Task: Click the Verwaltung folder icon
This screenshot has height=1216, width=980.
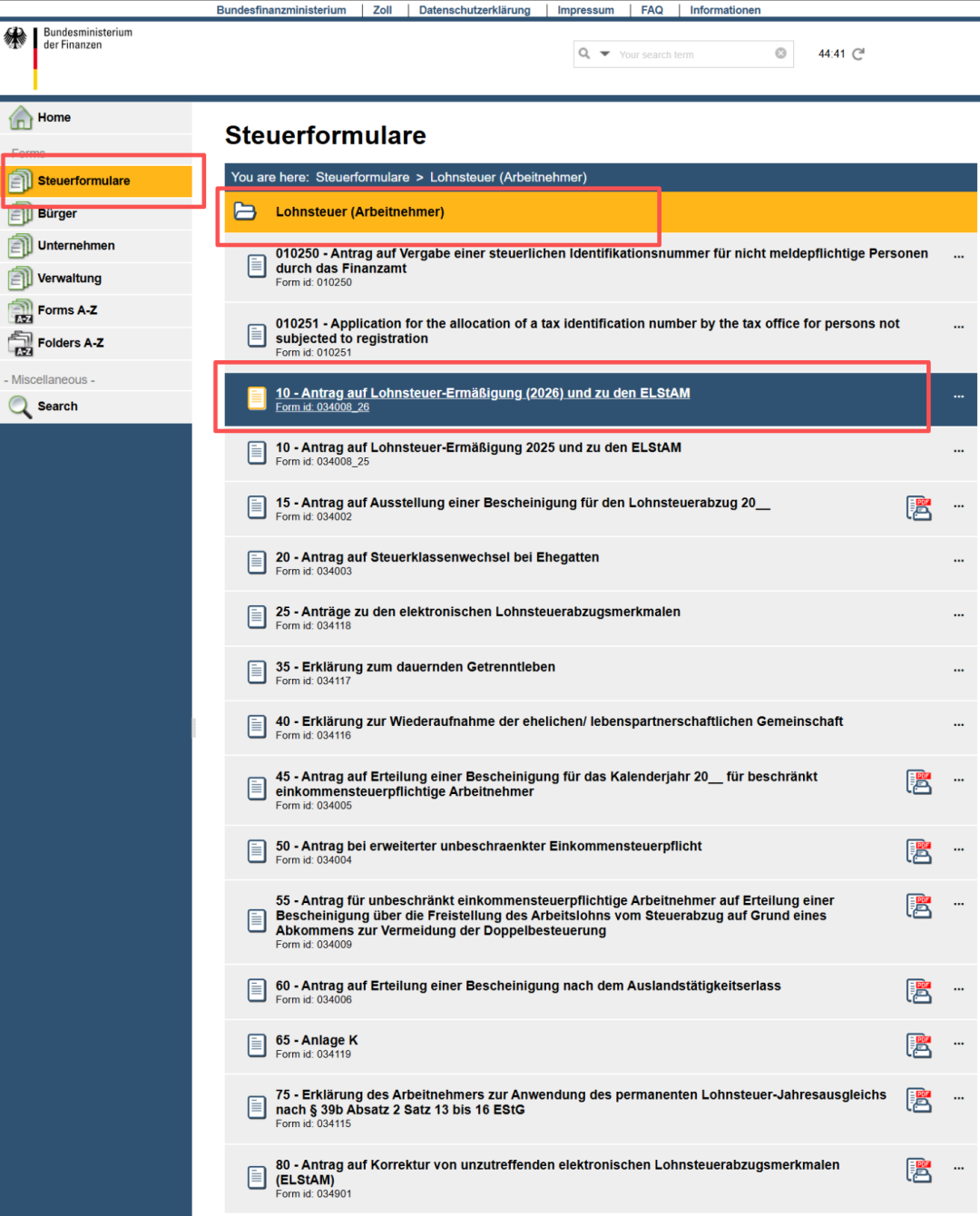Action: [x=21, y=279]
